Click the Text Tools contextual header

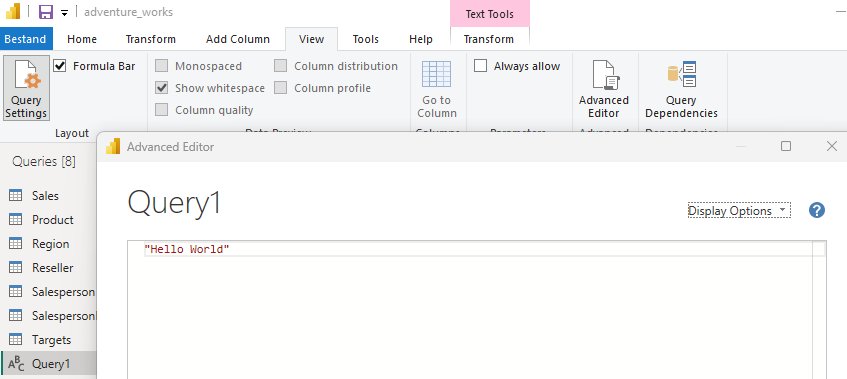coord(489,14)
